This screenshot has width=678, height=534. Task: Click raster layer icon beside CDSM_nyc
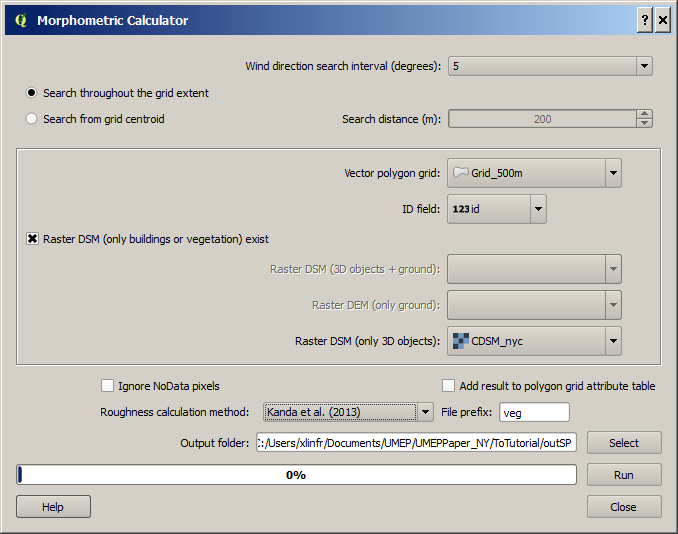461,341
